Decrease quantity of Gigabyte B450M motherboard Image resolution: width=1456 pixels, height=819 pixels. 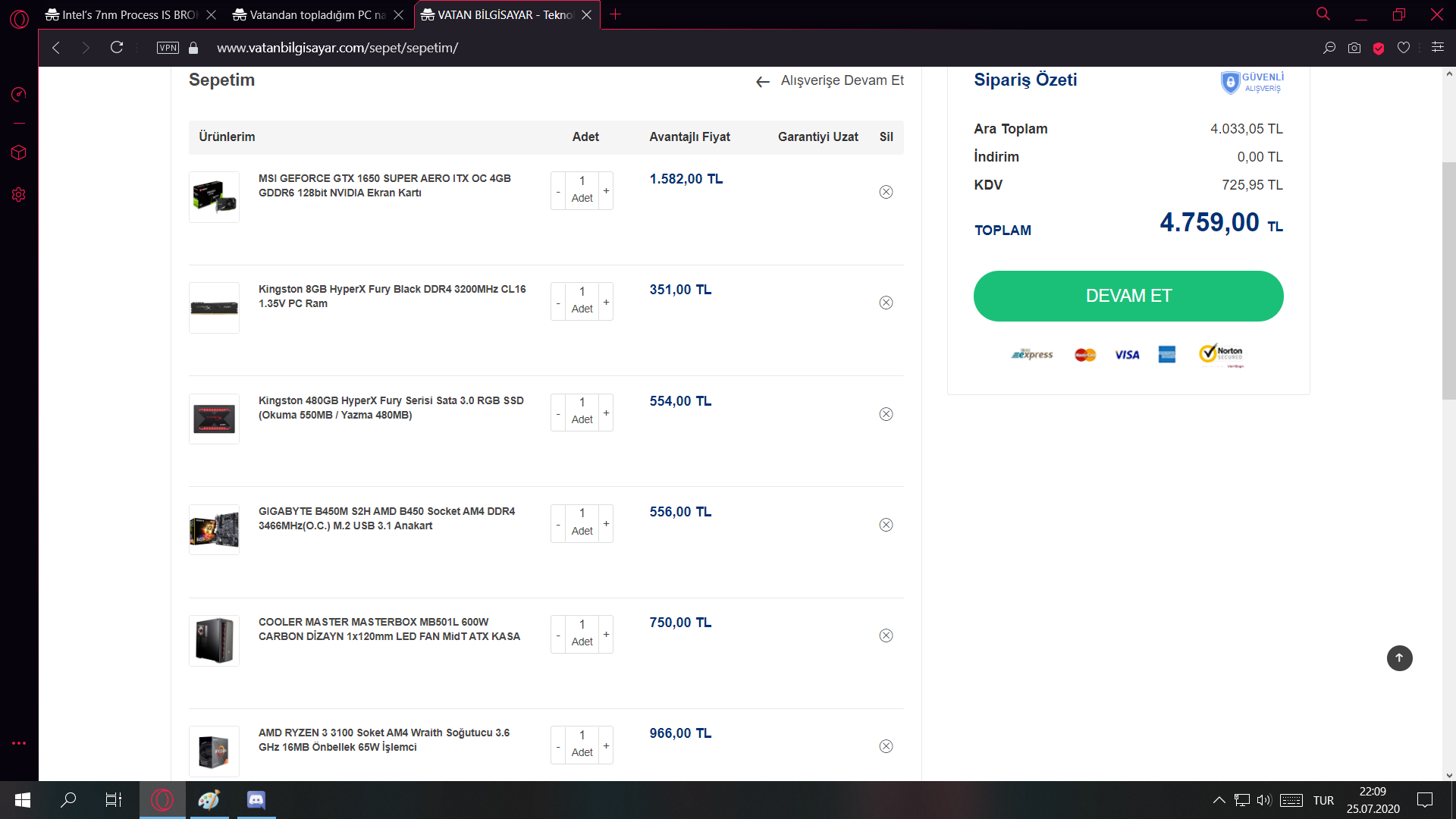(x=558, y=523)
